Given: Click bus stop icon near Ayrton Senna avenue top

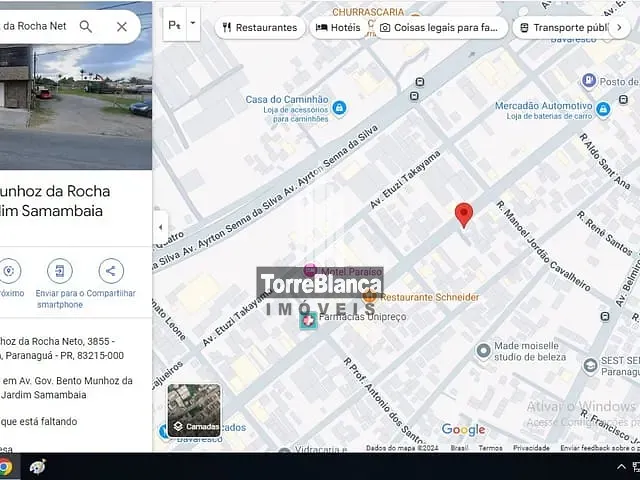Looking at the screenshot, I should (x=420, y=82).
